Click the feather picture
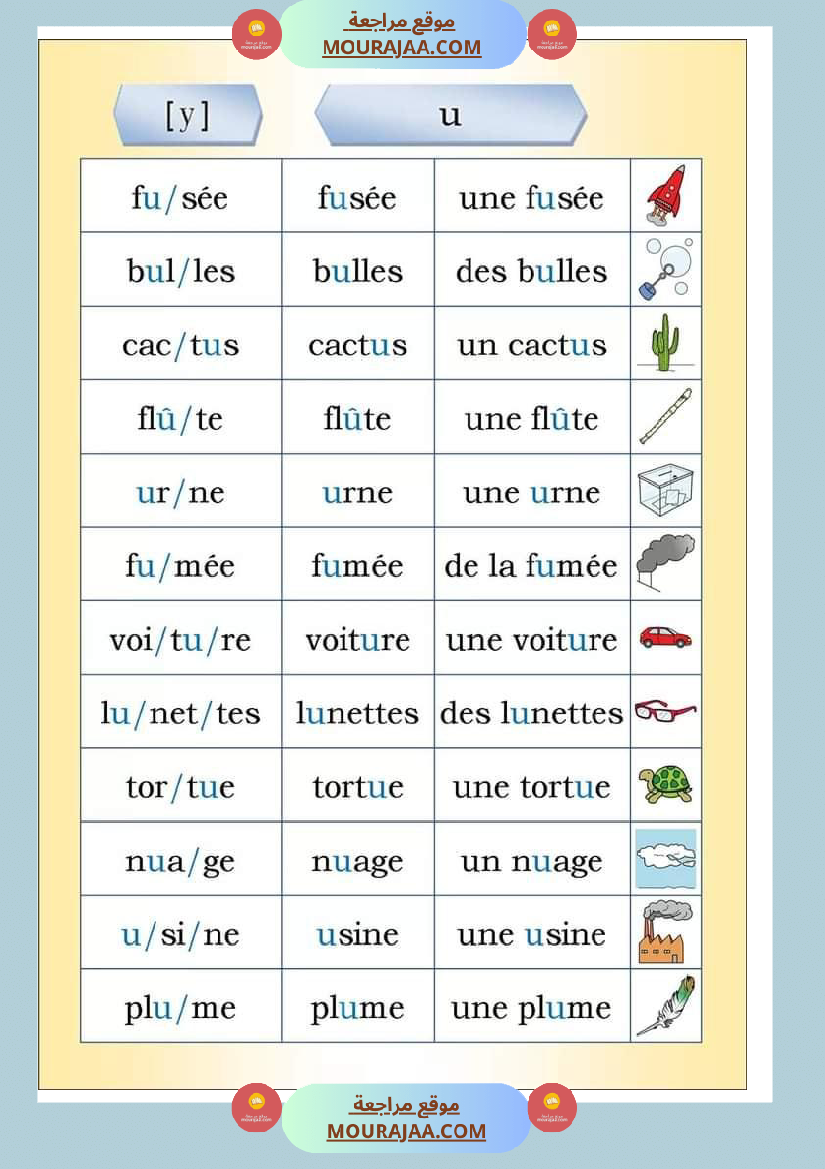Viewport: 825px width, 1169px height. [665, 1006]
